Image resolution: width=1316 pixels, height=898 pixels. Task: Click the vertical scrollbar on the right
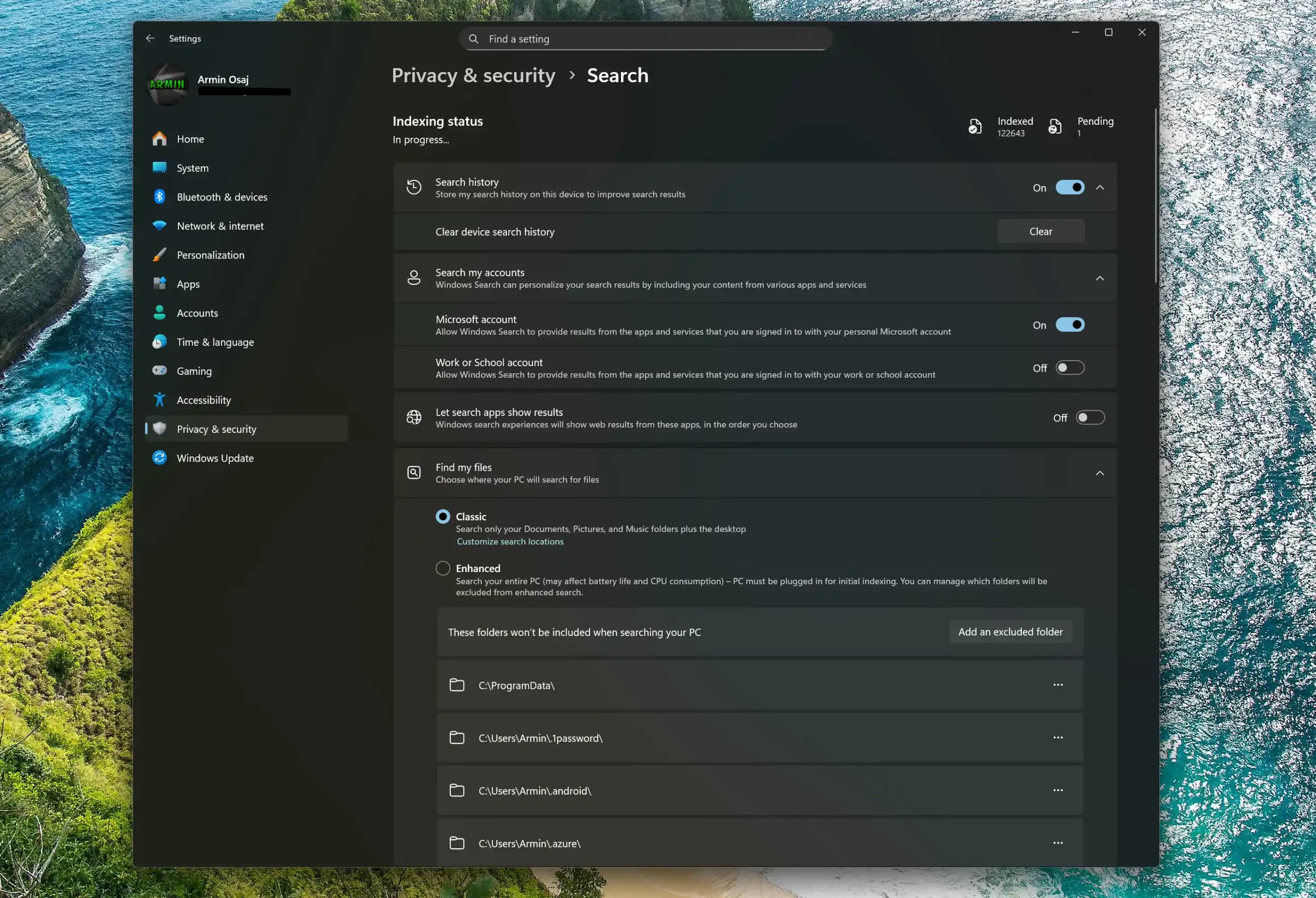(1155, 195)
